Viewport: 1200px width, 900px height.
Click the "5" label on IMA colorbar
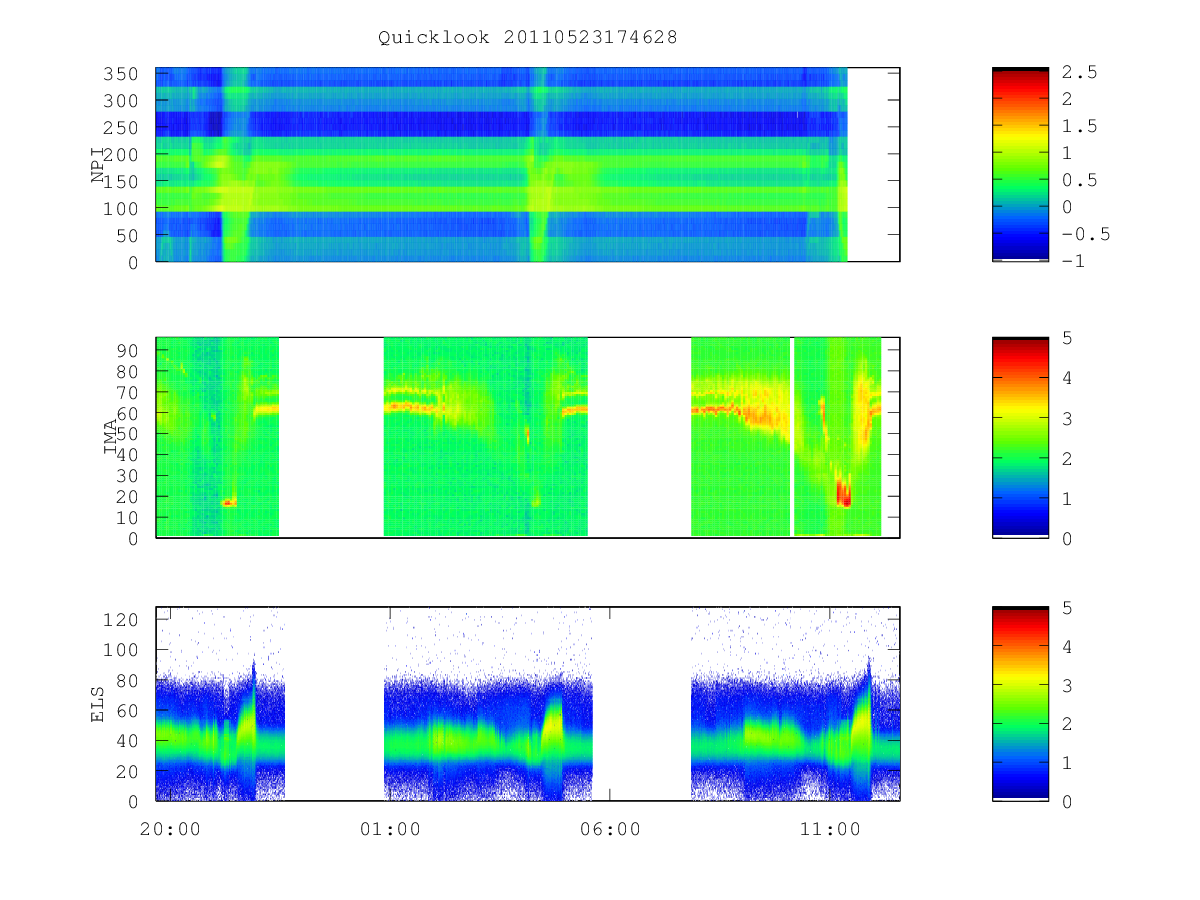pos(1068,338)
